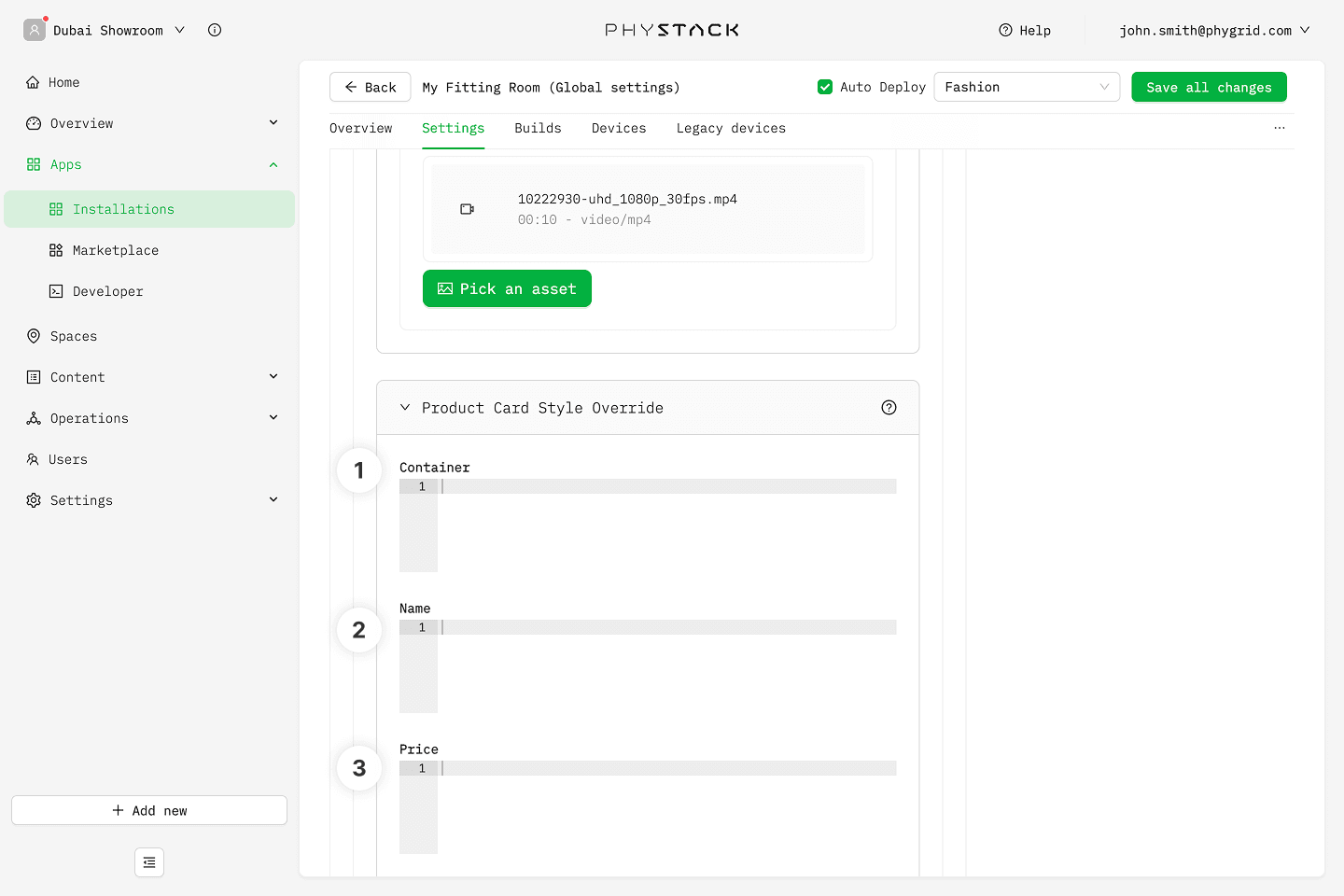Click the Help question mark icon
1344x896 pixels.
(1005, 30)
